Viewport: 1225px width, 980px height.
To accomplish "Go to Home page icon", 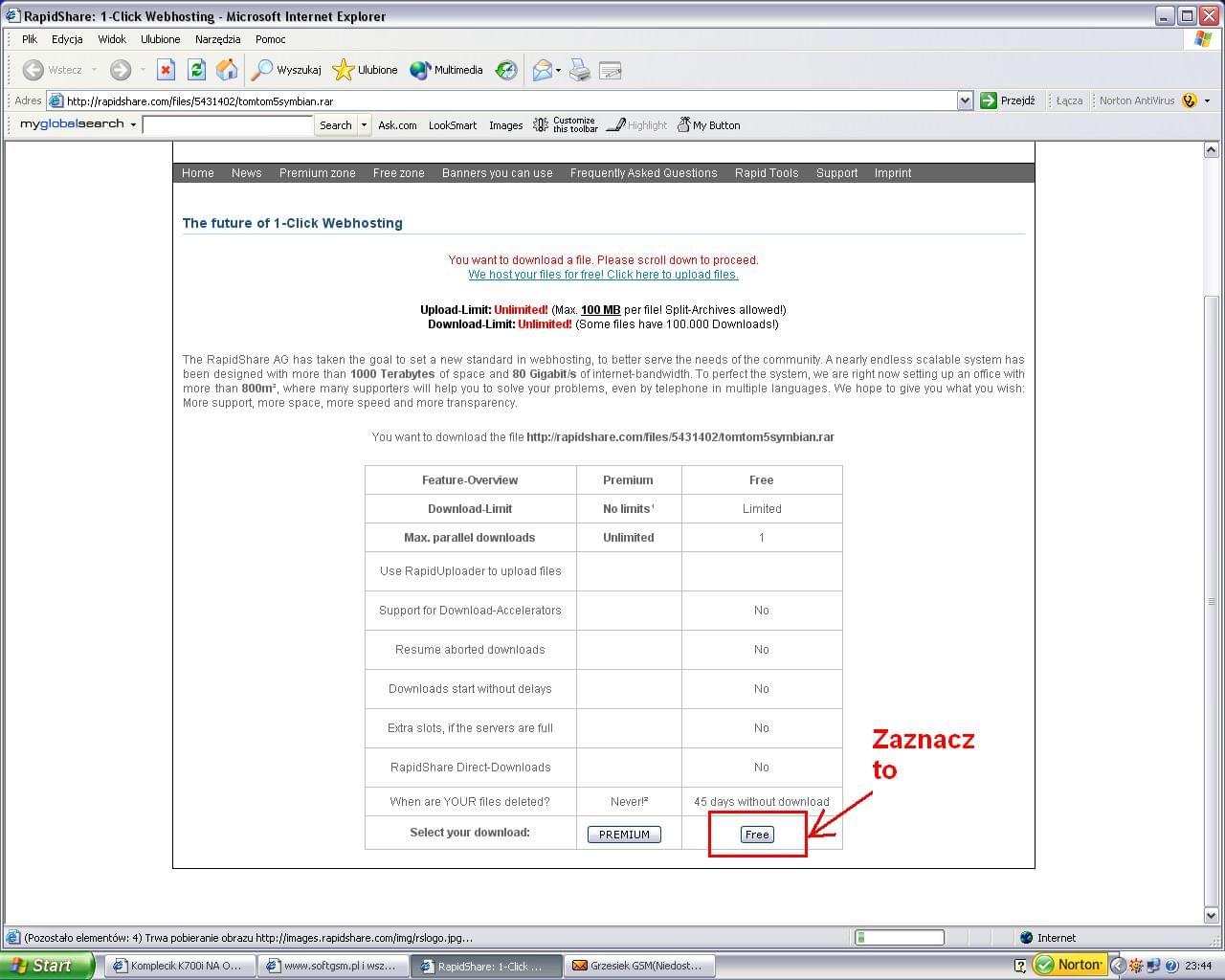I will tap(227, 70).
